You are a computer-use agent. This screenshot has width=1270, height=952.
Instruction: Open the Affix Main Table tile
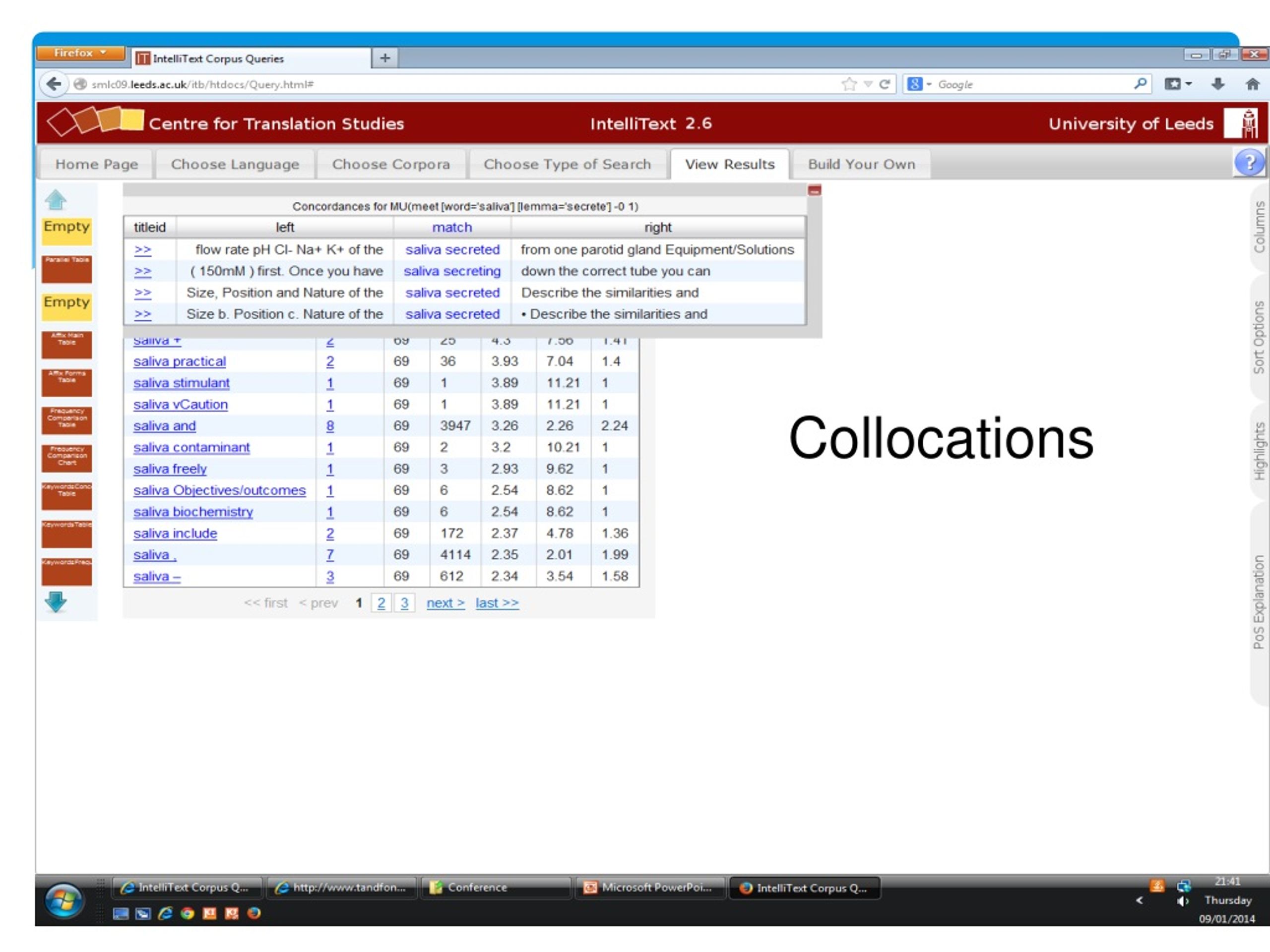point(66,345)
